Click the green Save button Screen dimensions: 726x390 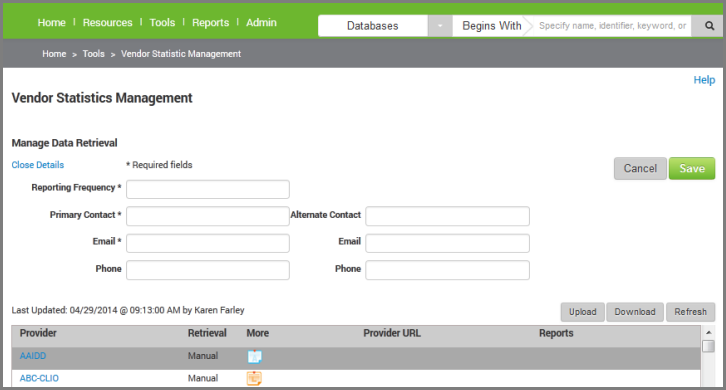coord(692,169)
